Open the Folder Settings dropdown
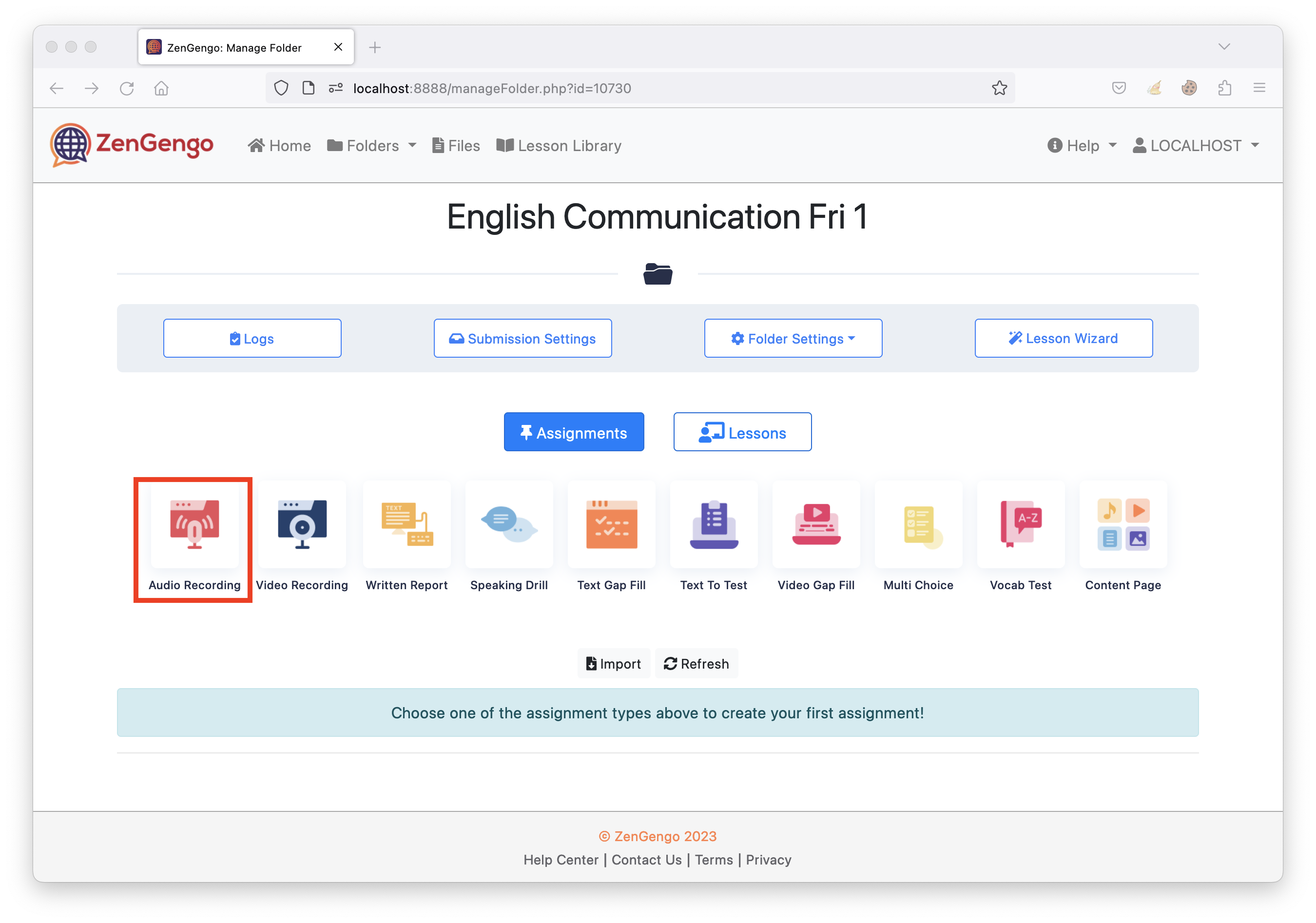 pyautogui.click(x=793, y=339)
